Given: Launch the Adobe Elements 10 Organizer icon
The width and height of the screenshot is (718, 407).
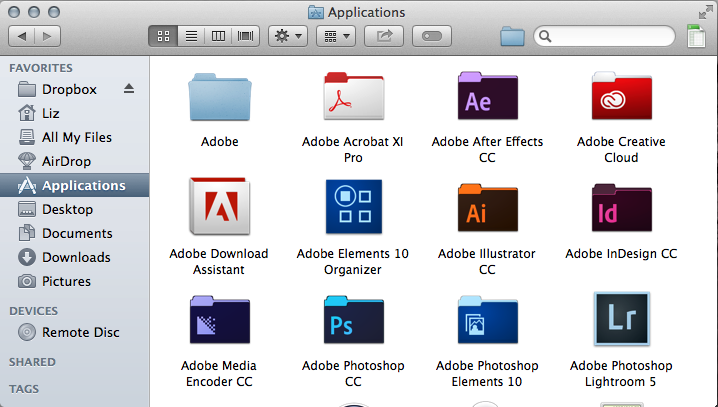Looking at the screenshot, I should click(x=354, y=206).
